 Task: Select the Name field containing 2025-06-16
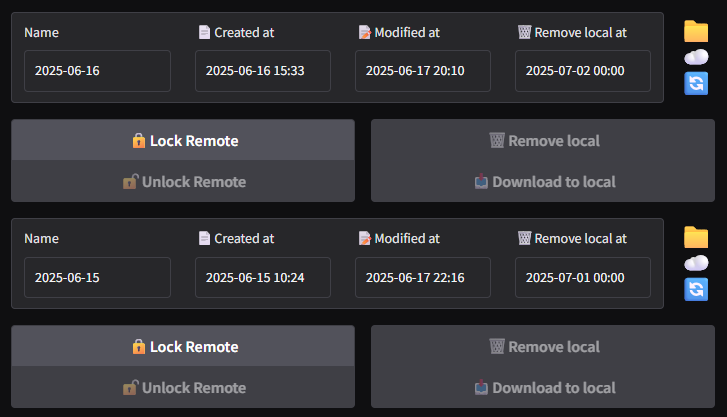(97, 71)
